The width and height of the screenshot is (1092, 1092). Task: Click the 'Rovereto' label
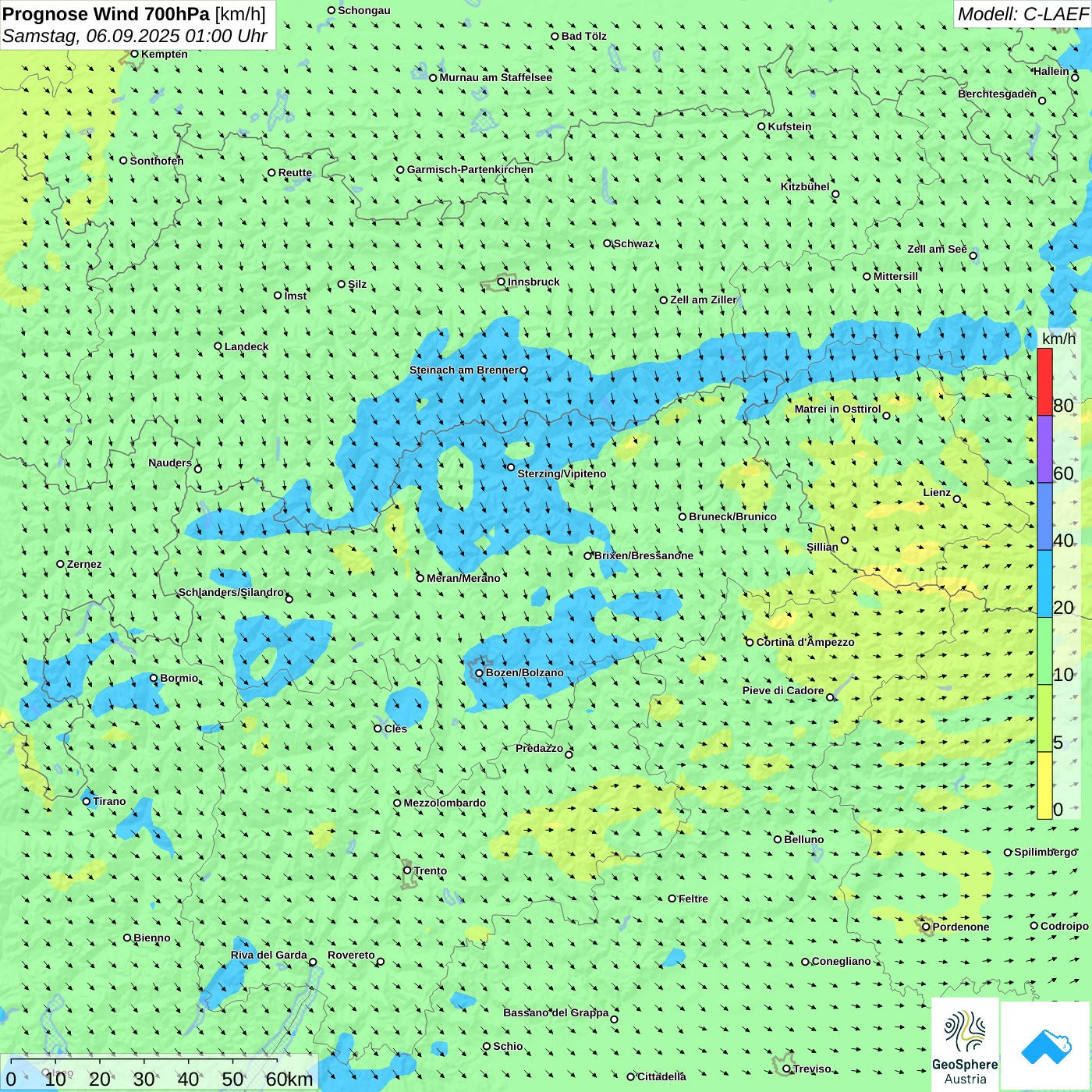tap(351, 955)
